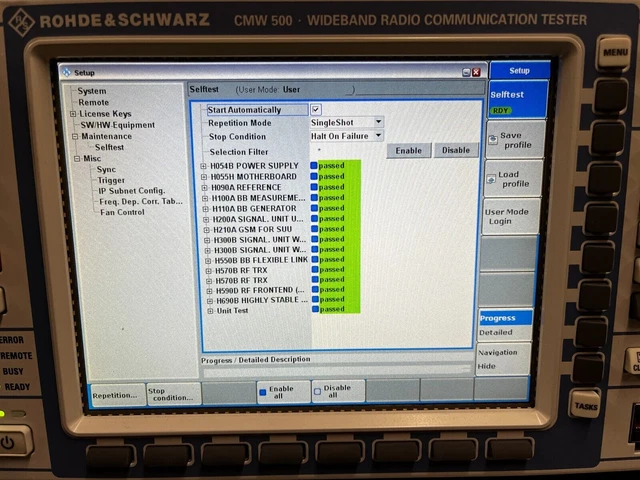Select the Detailed view option
Image resolution: width=640 pixels, height=480 pixels.
pyautogui.click(x=505, y=333)
